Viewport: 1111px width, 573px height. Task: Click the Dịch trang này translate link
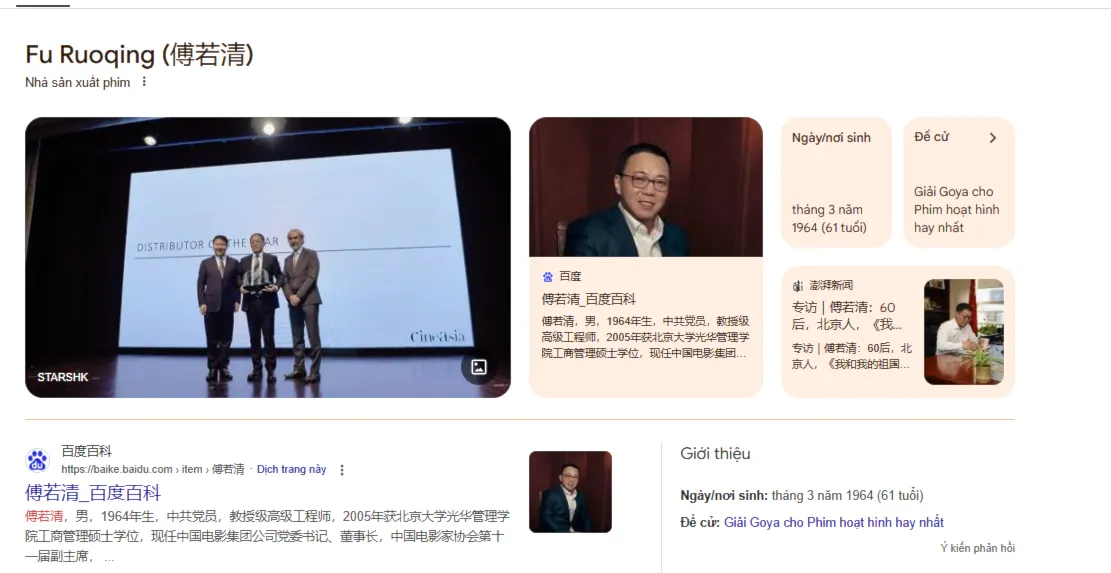[x=291, y=470]
